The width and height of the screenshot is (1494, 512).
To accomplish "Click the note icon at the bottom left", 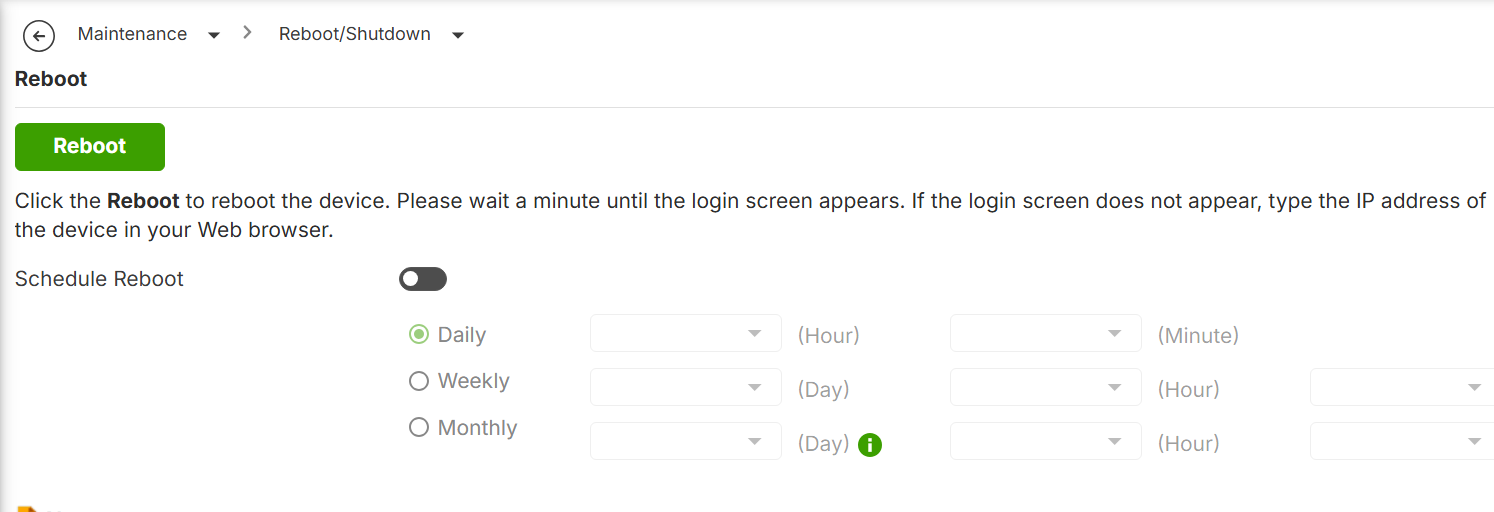I will pos(27,509).
